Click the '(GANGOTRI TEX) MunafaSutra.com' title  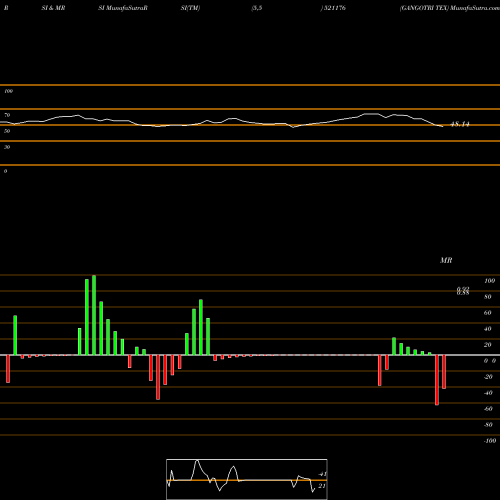pos(450,8)
